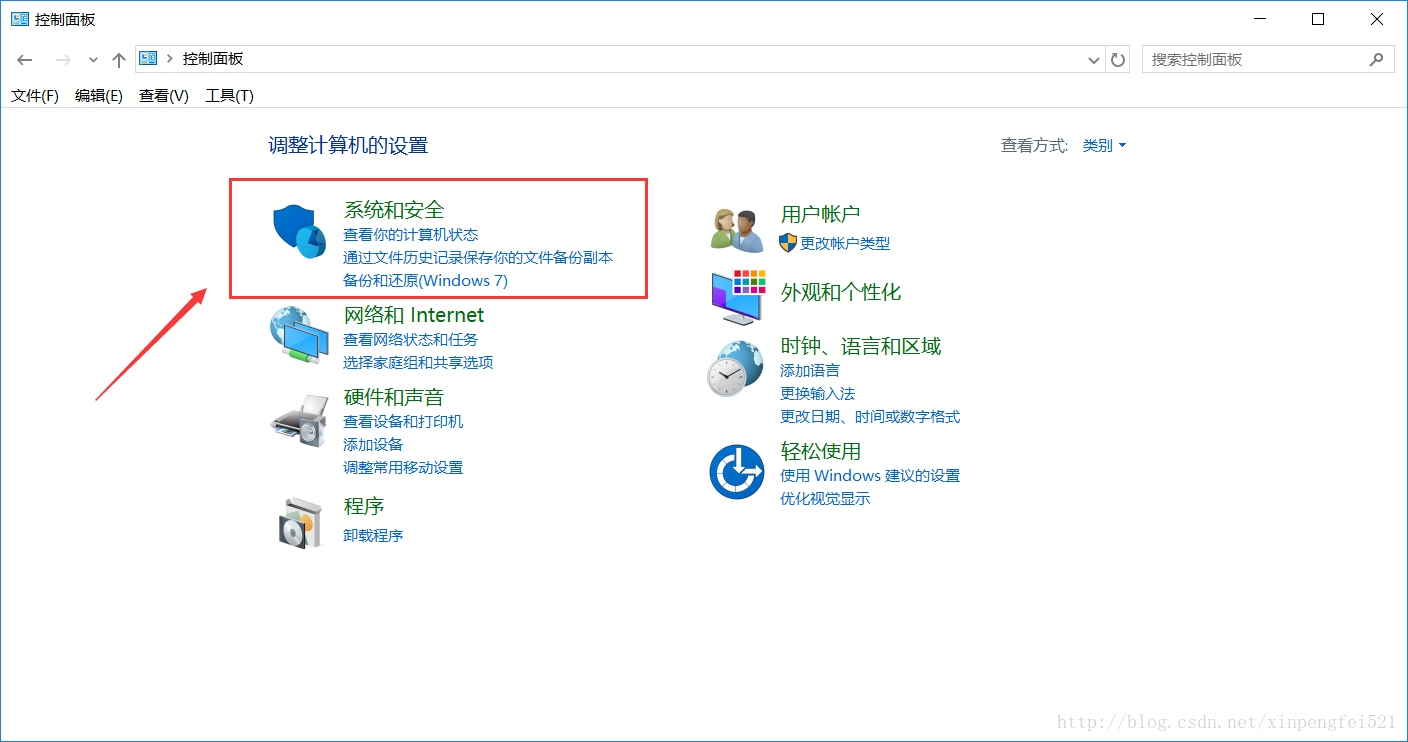
Task: Open the 工具(T) menu
Action: [x=228, y=95]
